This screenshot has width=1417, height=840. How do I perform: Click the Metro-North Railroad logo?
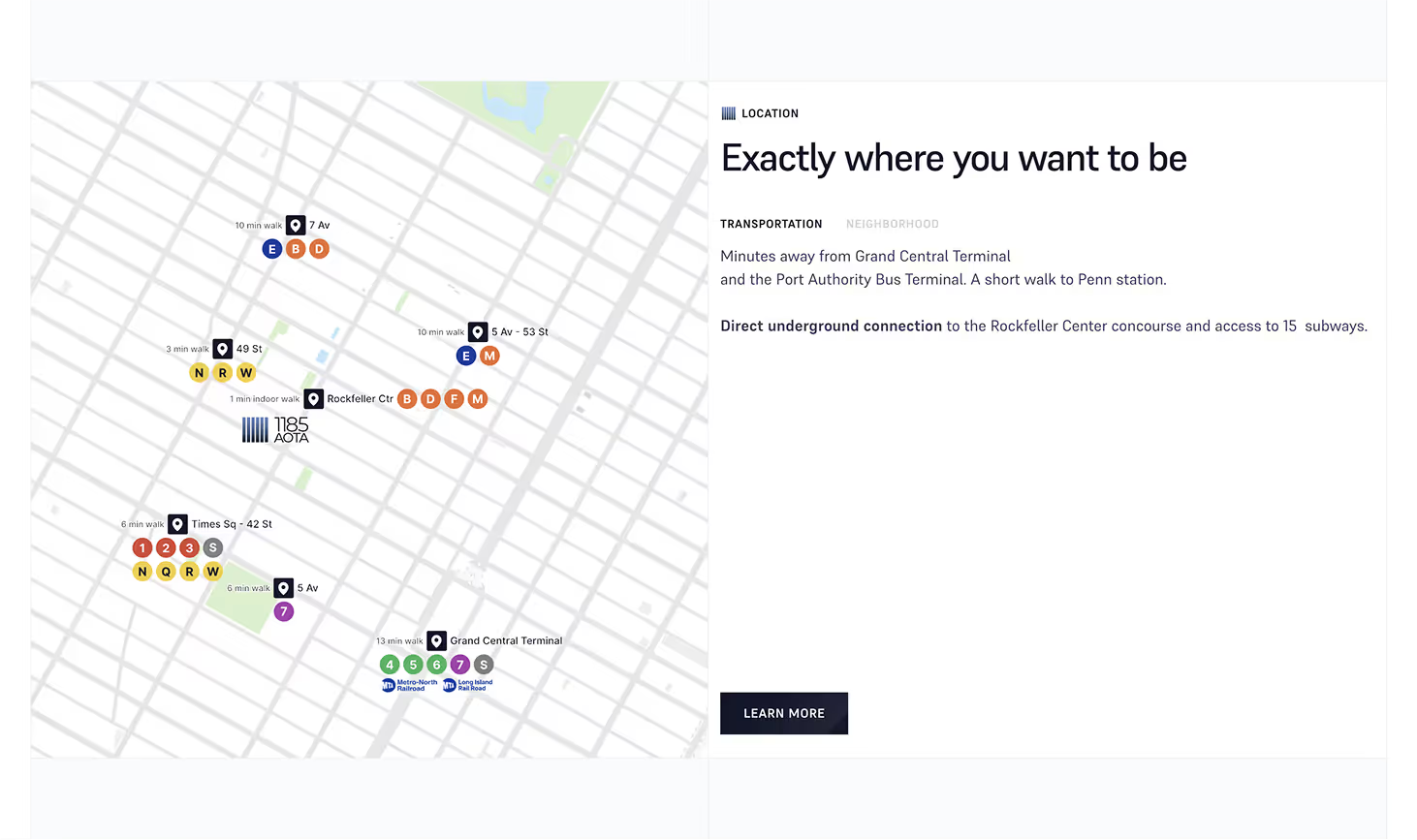tap(410, 685)
